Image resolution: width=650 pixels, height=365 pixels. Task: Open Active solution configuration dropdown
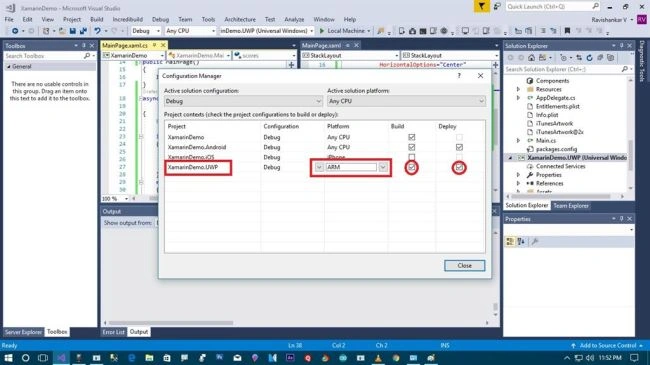pos(243,101)
